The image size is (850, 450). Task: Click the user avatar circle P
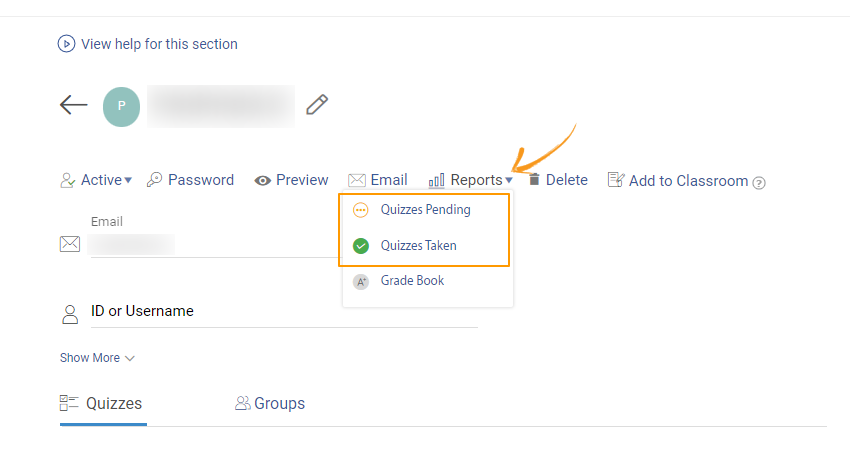point(121,106)
